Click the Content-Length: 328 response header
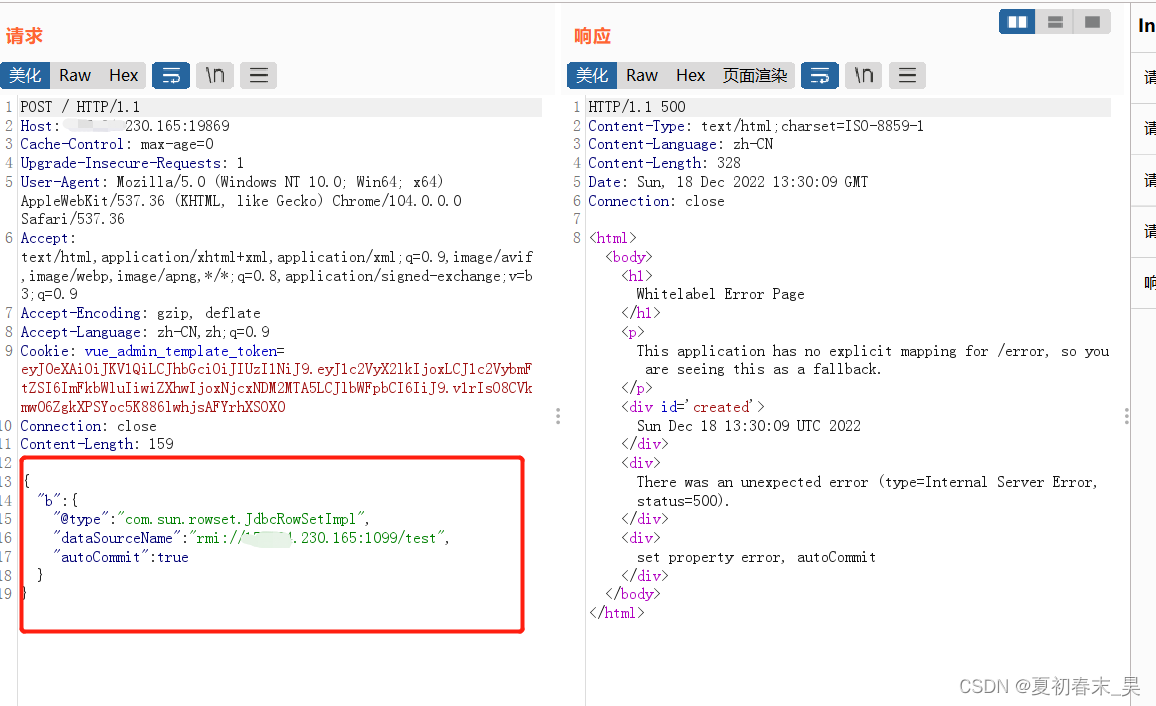The width and height of the screenshot is (1156, 706). coord(664,163)
